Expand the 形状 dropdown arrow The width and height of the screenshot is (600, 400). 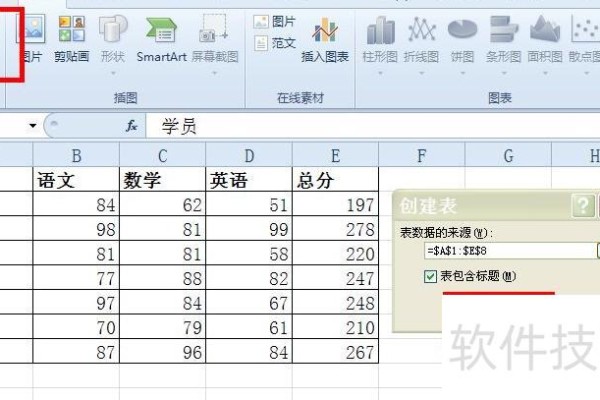click(113, 73)
